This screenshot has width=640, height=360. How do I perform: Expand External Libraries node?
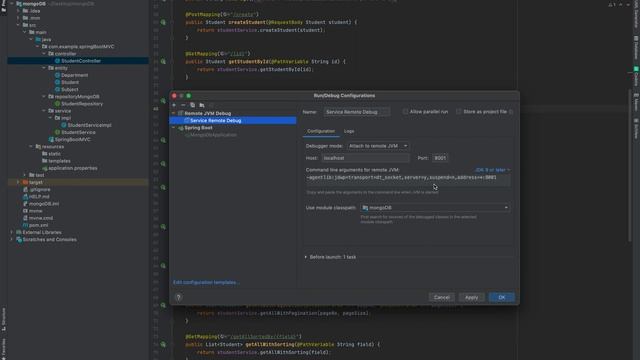pos(11,232)
